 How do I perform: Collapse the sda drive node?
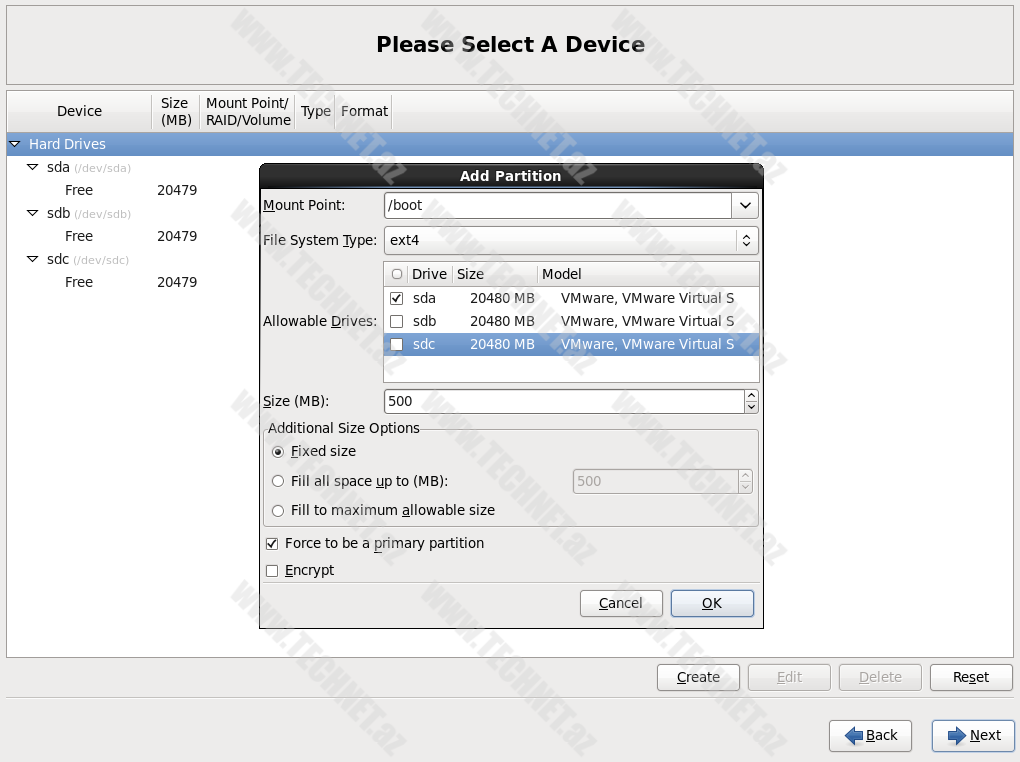click(33, 167)
